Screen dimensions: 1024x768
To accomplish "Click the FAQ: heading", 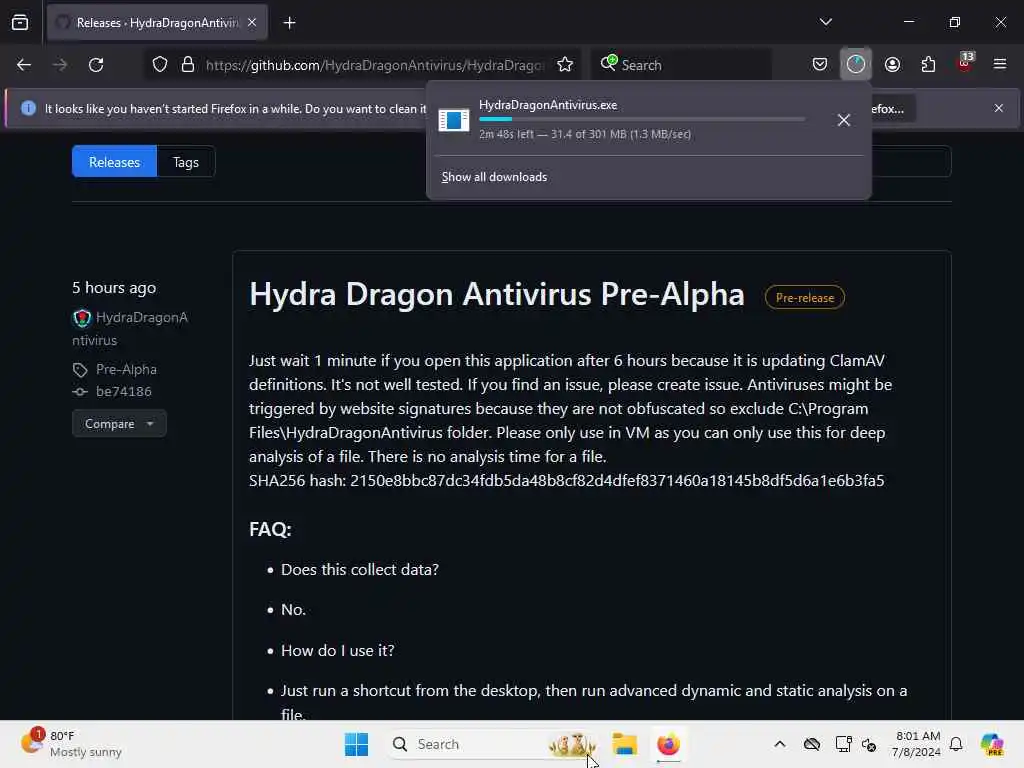I will click(x=270, y=529).
